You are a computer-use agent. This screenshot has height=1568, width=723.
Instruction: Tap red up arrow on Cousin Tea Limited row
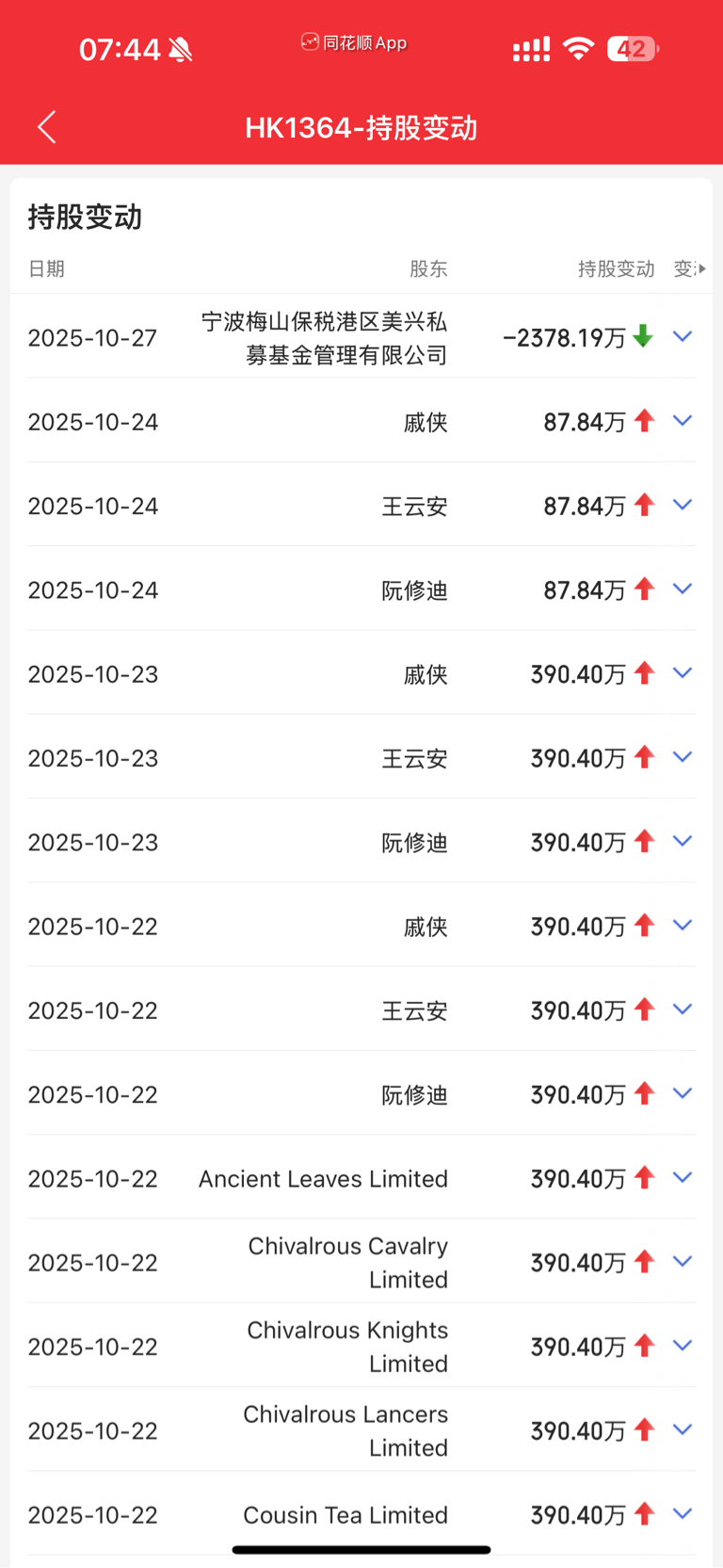[644, 1513]
